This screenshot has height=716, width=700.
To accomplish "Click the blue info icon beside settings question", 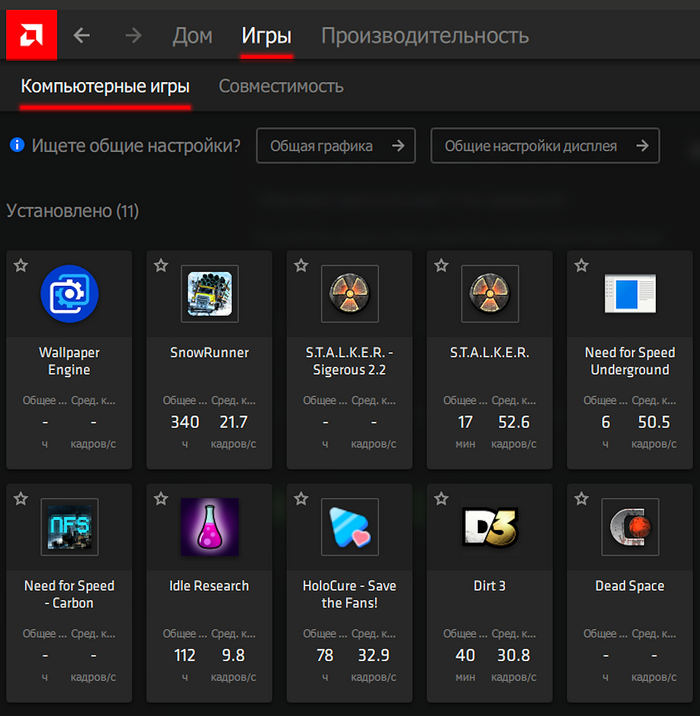I will click(17, 146).
